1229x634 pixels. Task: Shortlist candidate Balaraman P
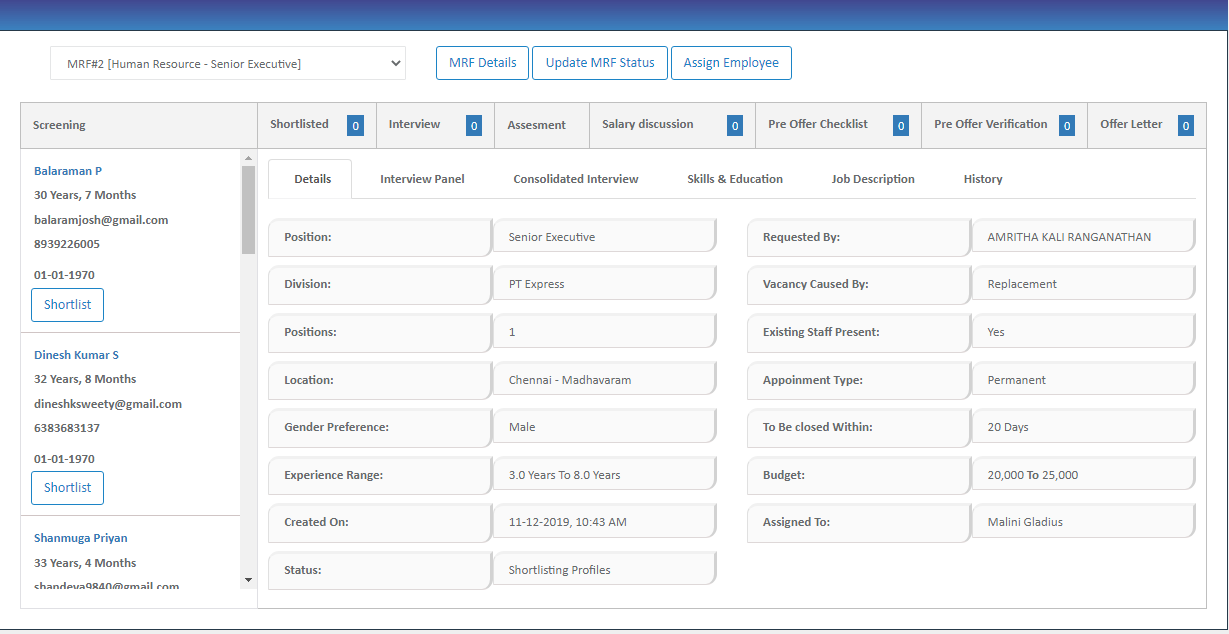point(67,304)
